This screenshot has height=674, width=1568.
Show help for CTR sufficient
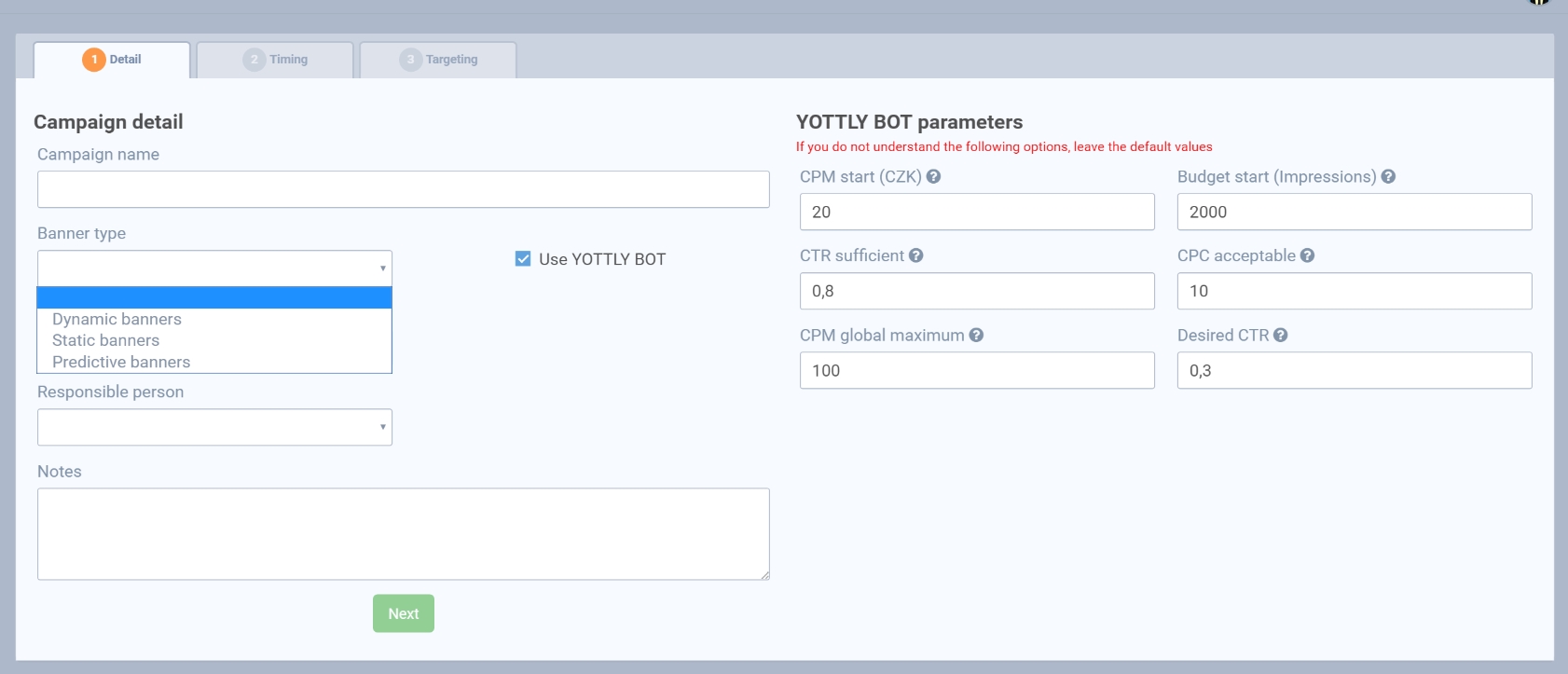pos(916,255)
